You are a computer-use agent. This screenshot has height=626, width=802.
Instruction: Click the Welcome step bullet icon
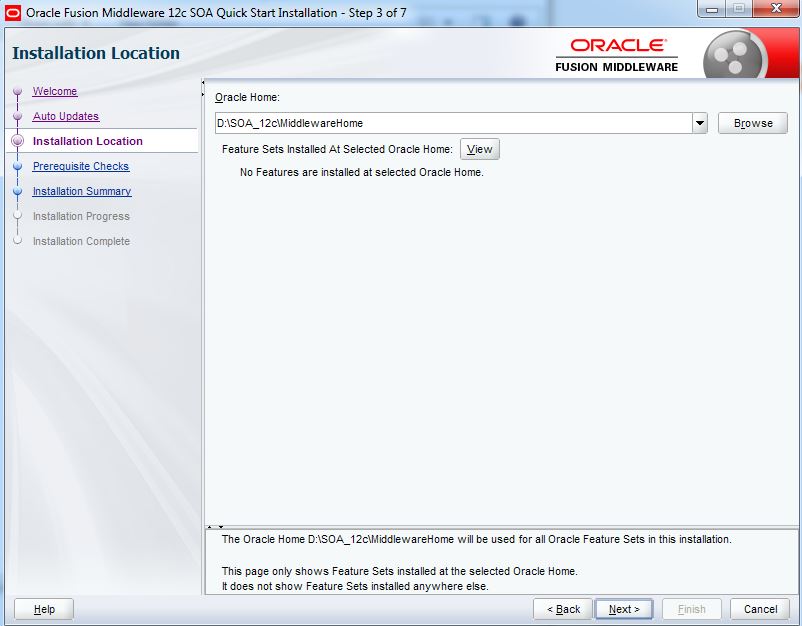(16, 91)
